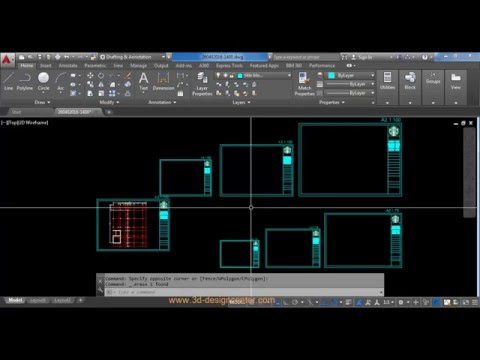Click the red grid drawing in lower-left frame
480x360 pixels.
(x=128, y=224)
